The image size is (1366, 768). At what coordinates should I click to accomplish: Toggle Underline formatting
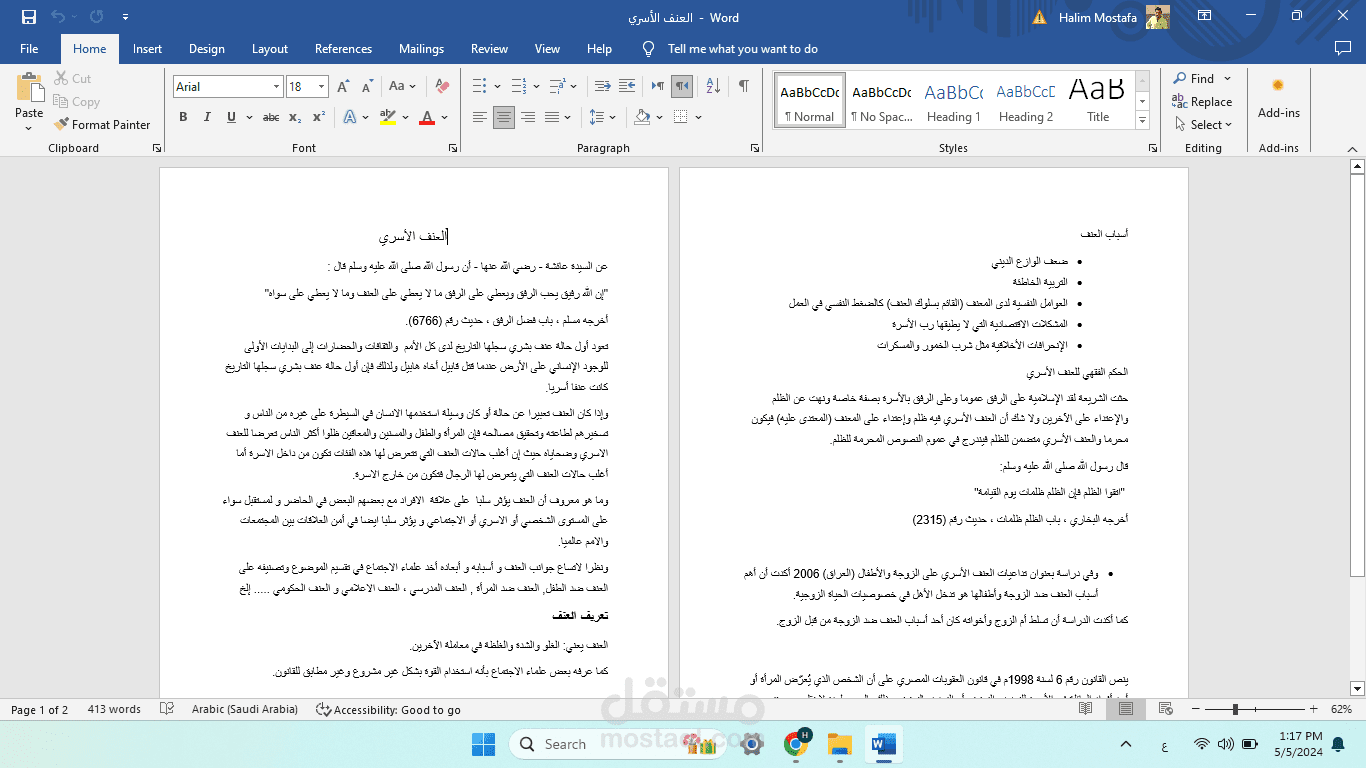click(231, 117)
